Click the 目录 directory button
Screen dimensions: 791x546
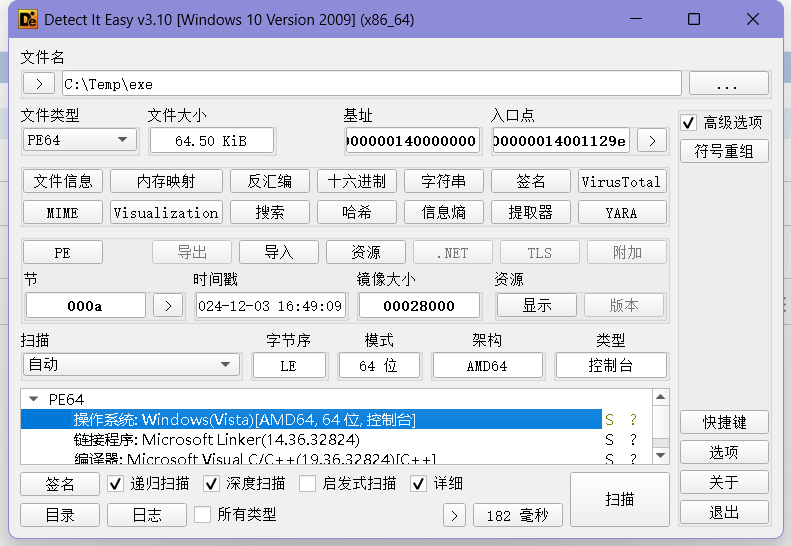click(x=60, y=515)
